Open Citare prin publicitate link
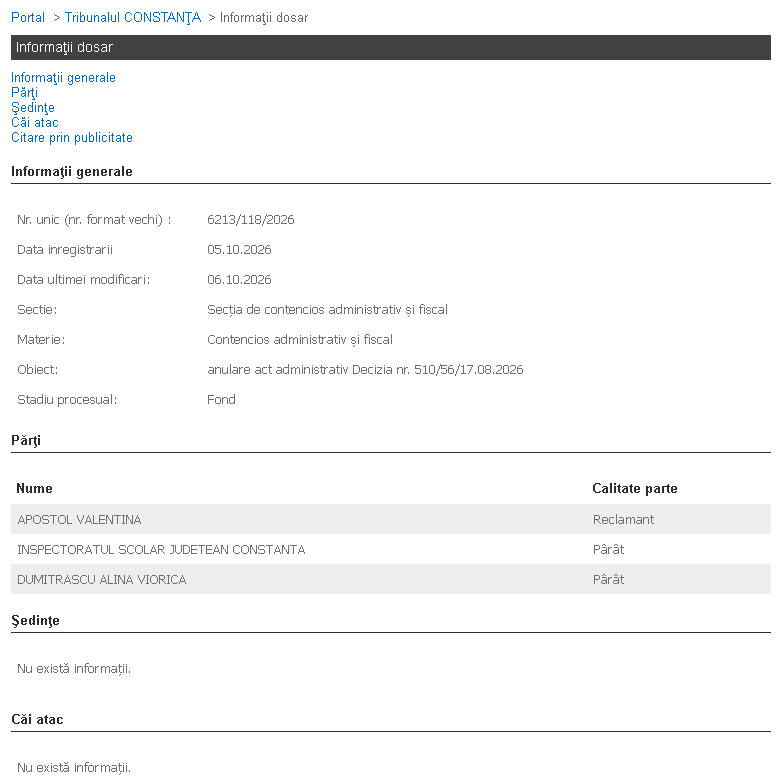 (x=72, y=137)
